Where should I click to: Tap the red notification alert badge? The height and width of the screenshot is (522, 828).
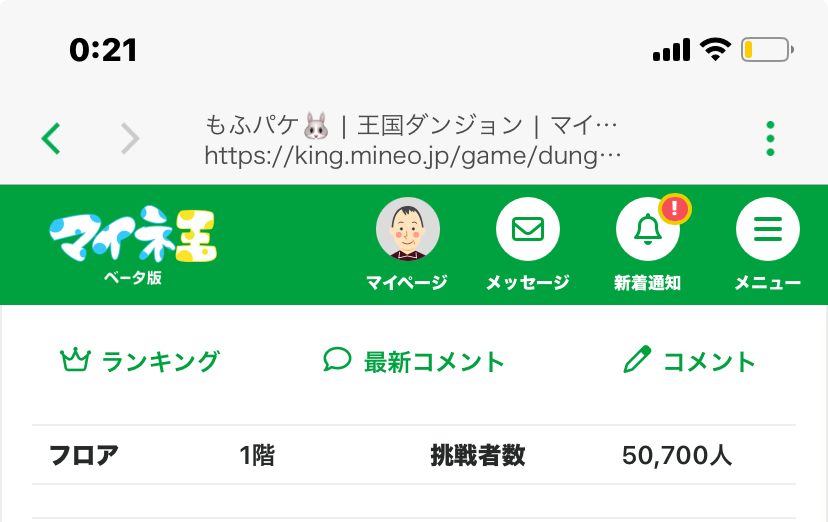674,209
